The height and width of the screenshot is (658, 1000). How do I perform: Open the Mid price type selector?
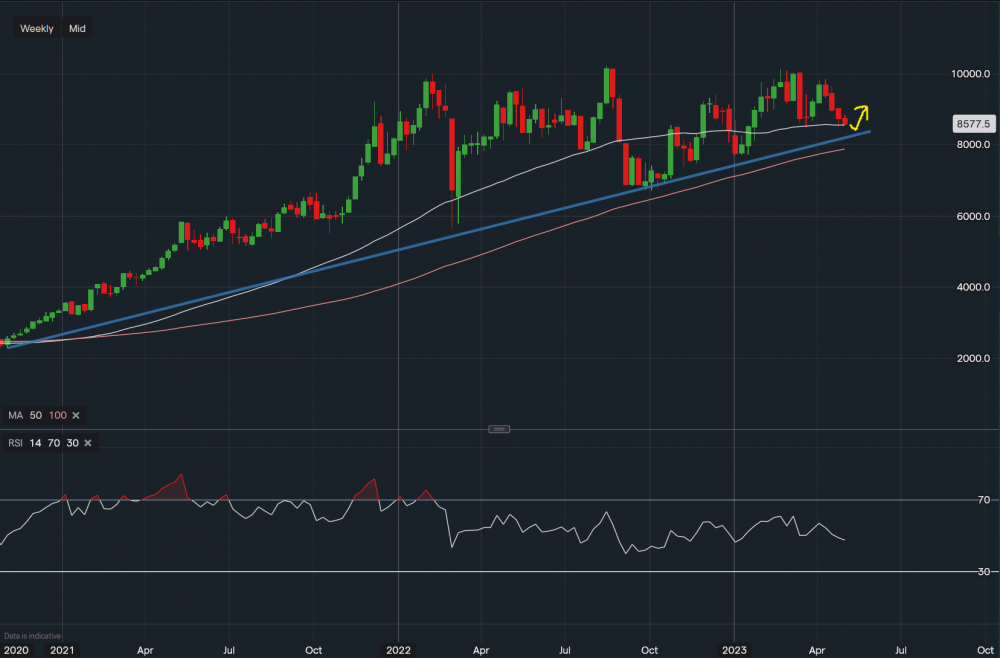pos(77,29)
